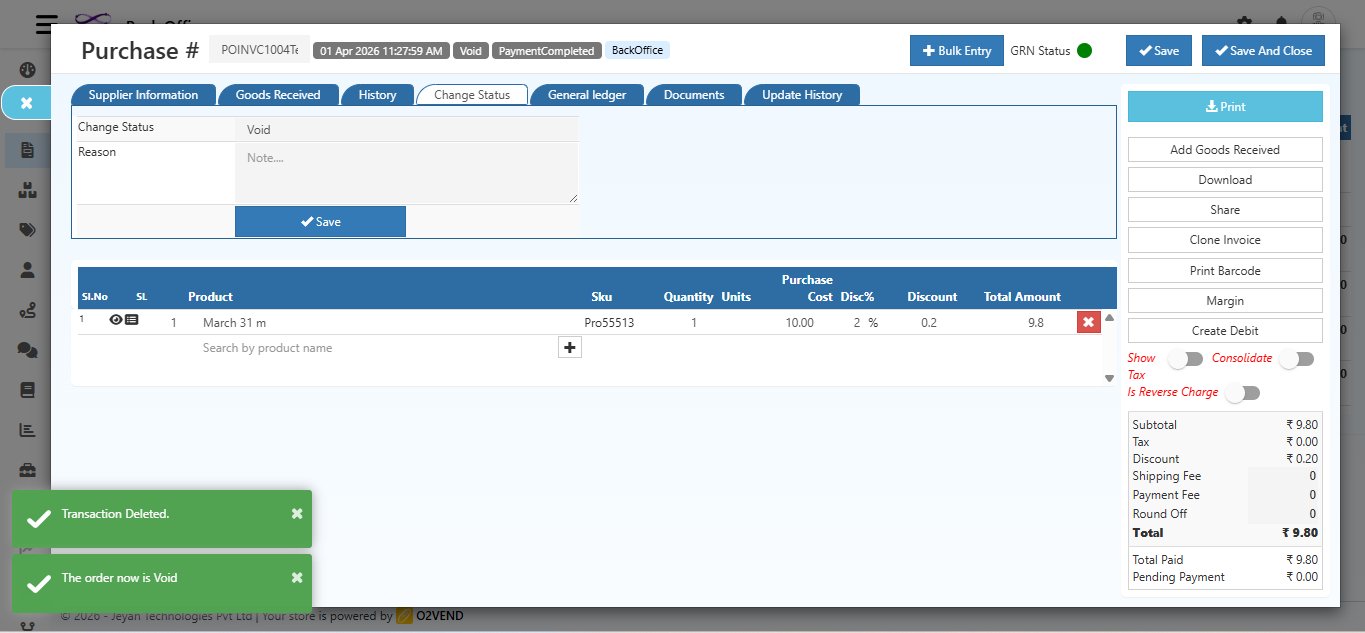Enable the Show Tax toggle
1365x633 pixels.
(1185, 359)
